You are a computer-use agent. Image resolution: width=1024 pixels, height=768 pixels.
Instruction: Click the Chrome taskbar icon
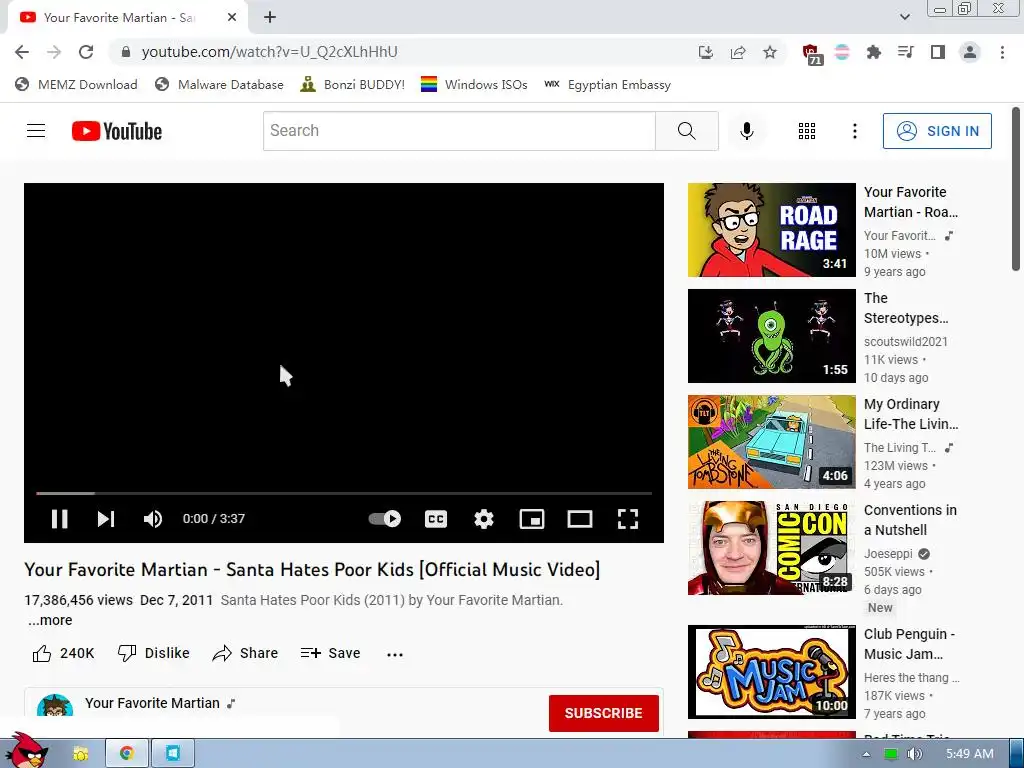127,754
